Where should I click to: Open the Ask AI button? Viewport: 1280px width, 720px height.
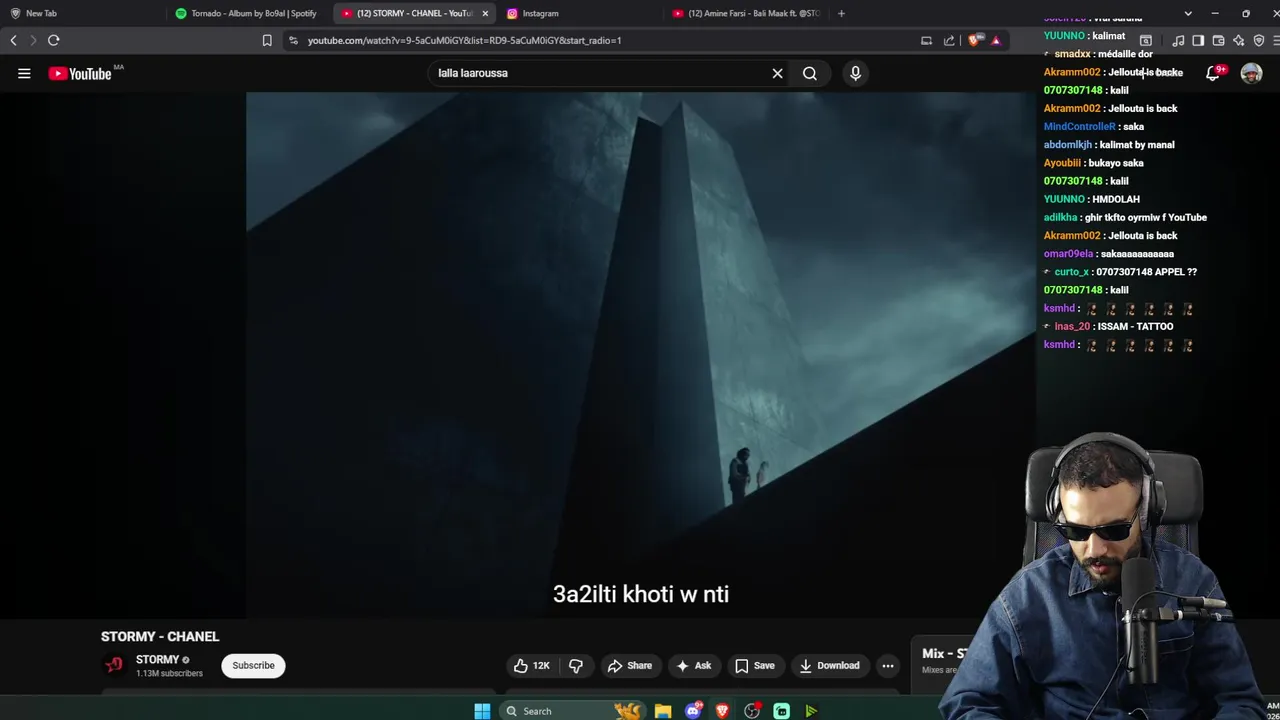[x=694, y=666]
